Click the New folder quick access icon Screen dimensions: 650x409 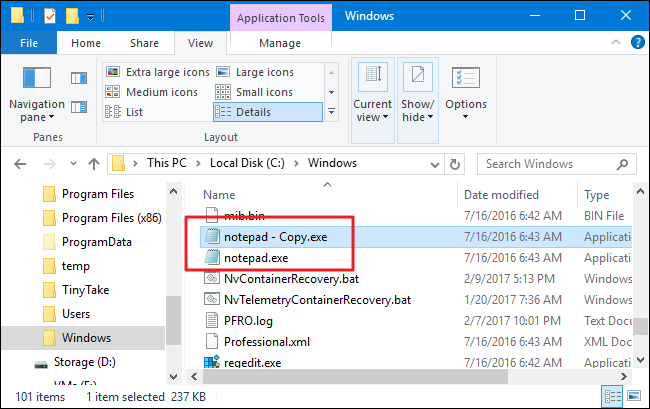click(72, 17)
